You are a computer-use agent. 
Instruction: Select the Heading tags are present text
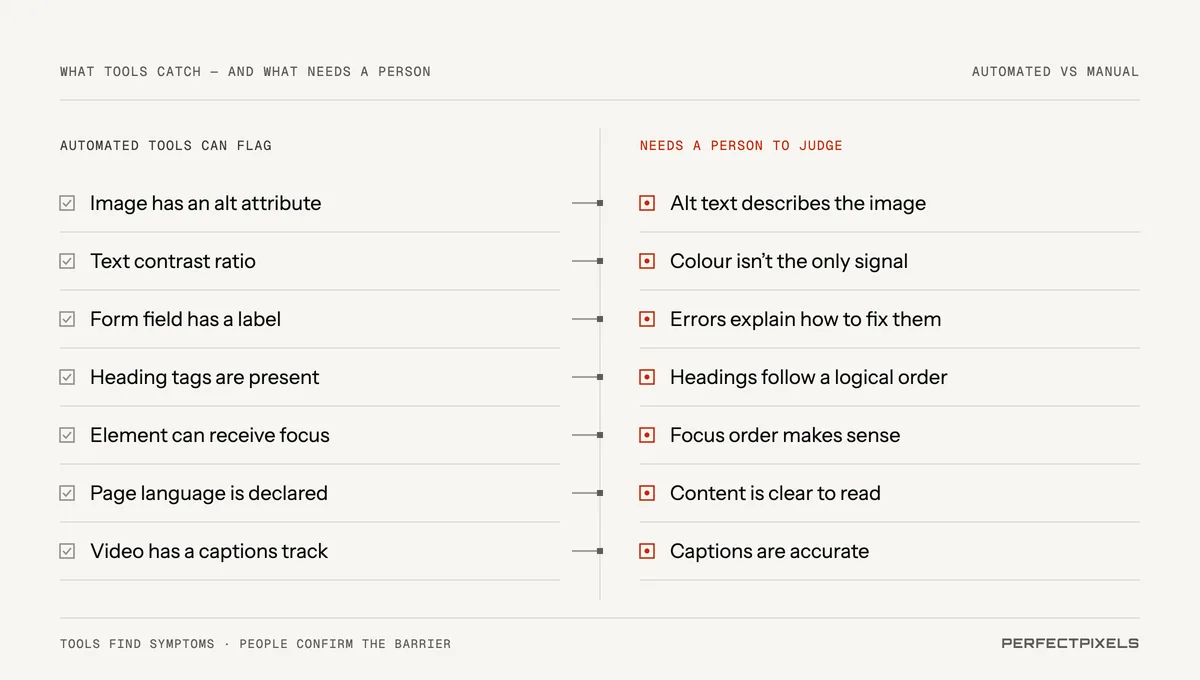tap(205, 377)
